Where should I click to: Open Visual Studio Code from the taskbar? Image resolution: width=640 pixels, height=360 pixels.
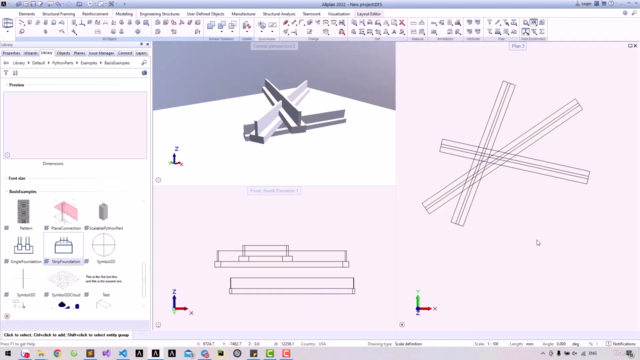tap(123, 353)
